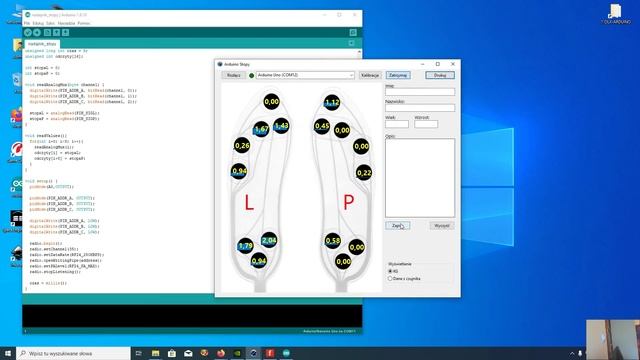
Task: Click the New sketch icon in Arduino IDE
Action: (47, 33)
